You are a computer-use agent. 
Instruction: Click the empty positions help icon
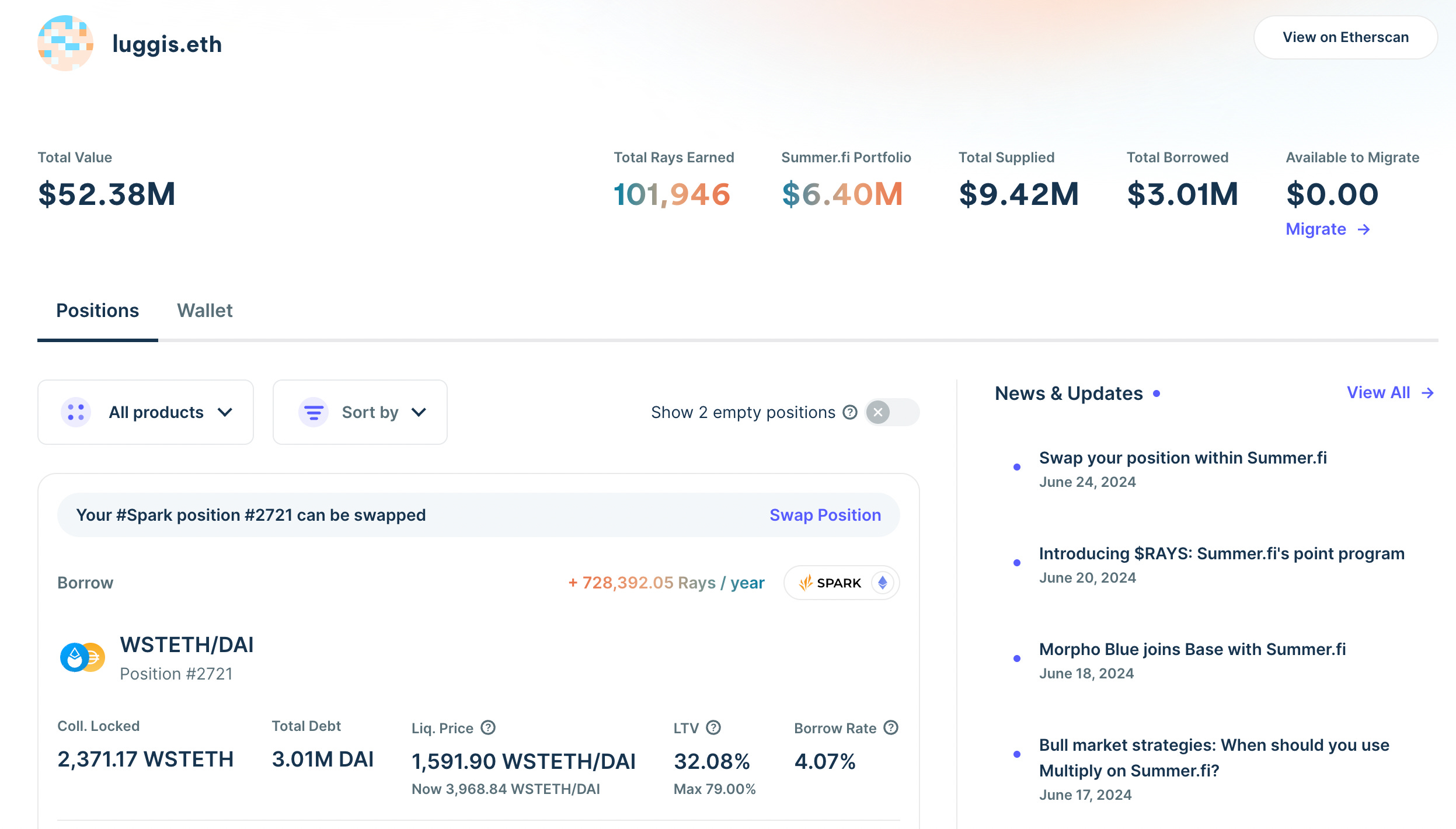pos(850,412)
